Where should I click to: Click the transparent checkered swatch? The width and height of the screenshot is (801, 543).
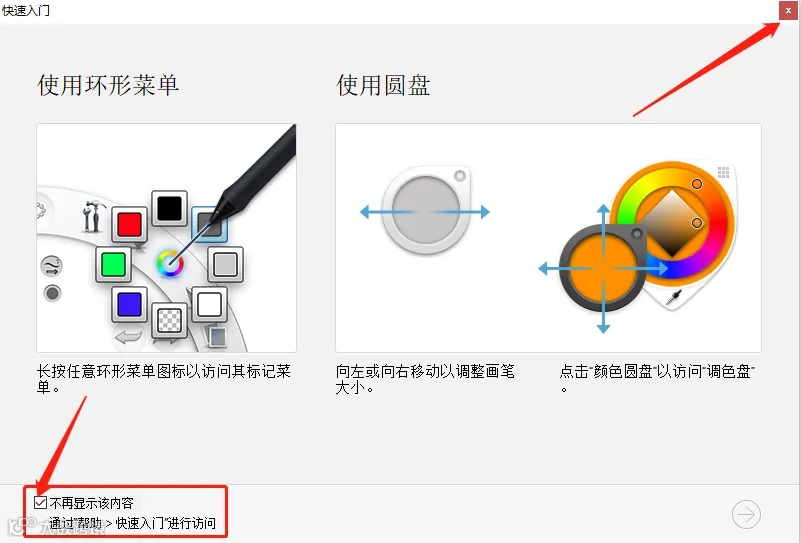click(170, 321)
